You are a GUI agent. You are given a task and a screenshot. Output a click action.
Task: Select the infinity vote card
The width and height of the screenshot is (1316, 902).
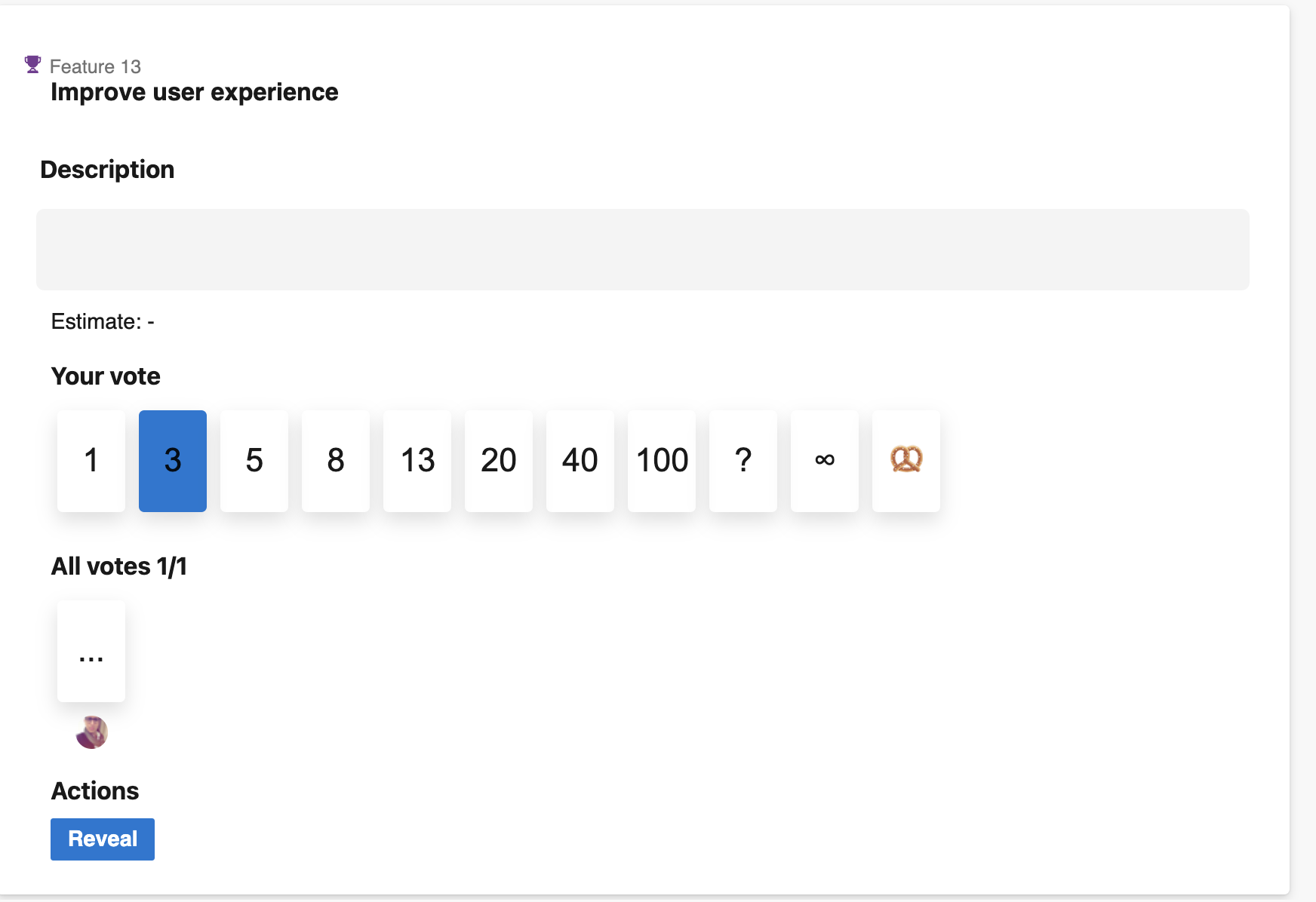point(825,461)
